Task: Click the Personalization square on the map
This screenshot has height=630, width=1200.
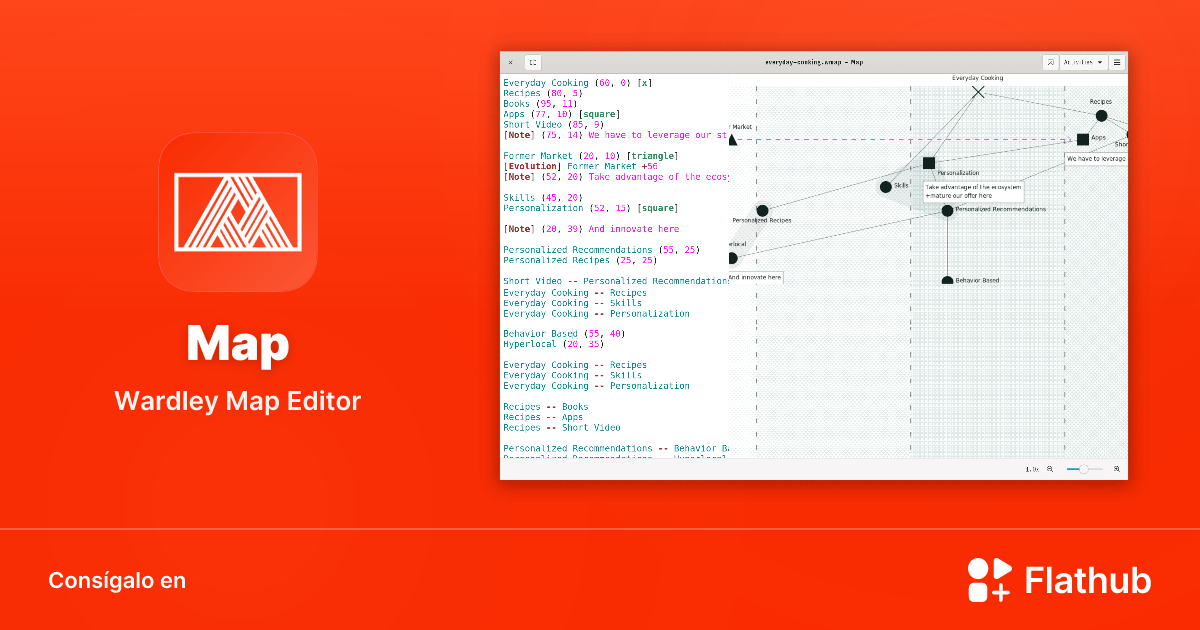Action: 928,163
